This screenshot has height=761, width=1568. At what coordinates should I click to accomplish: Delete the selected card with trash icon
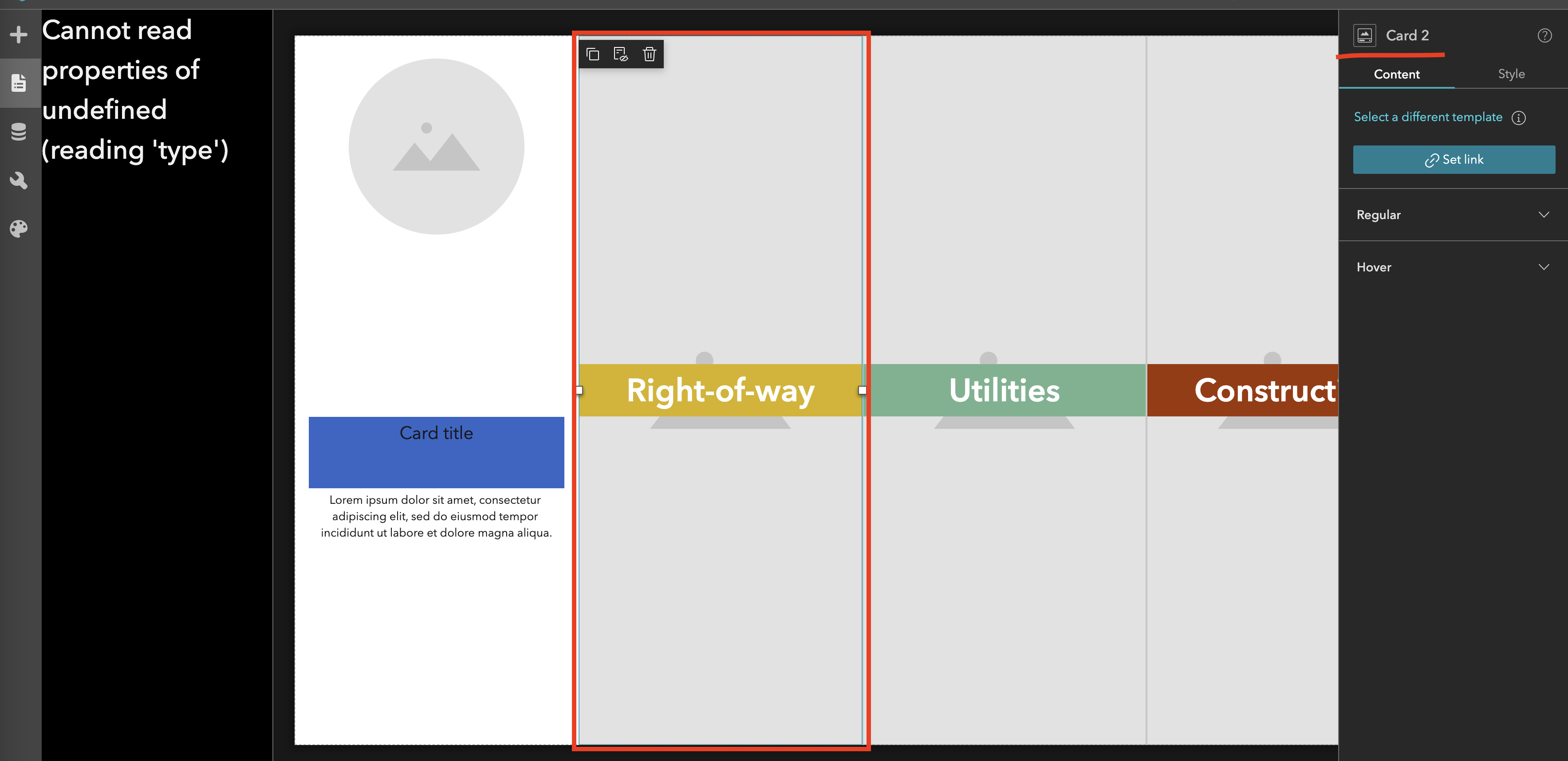pyautogui.click(x=649, y=54)
